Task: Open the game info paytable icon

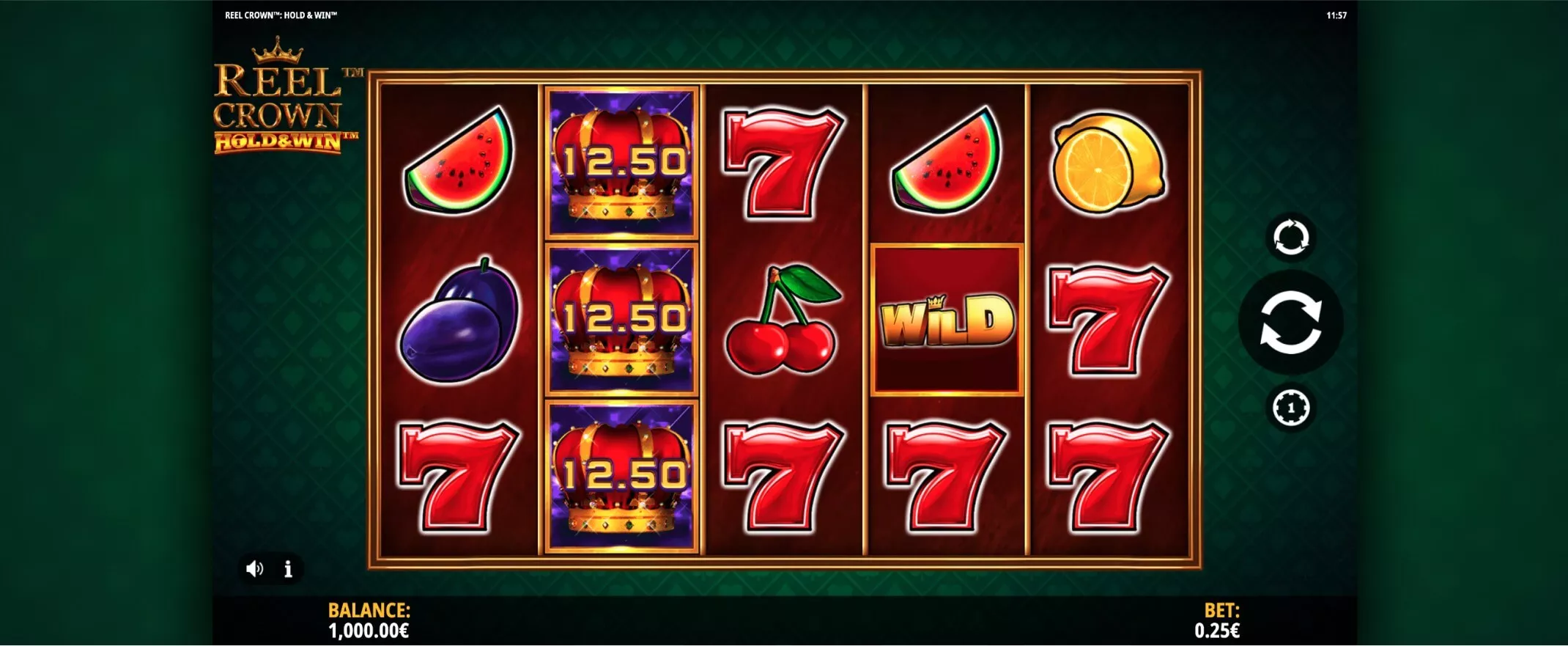Action: (x=288, y=569)
